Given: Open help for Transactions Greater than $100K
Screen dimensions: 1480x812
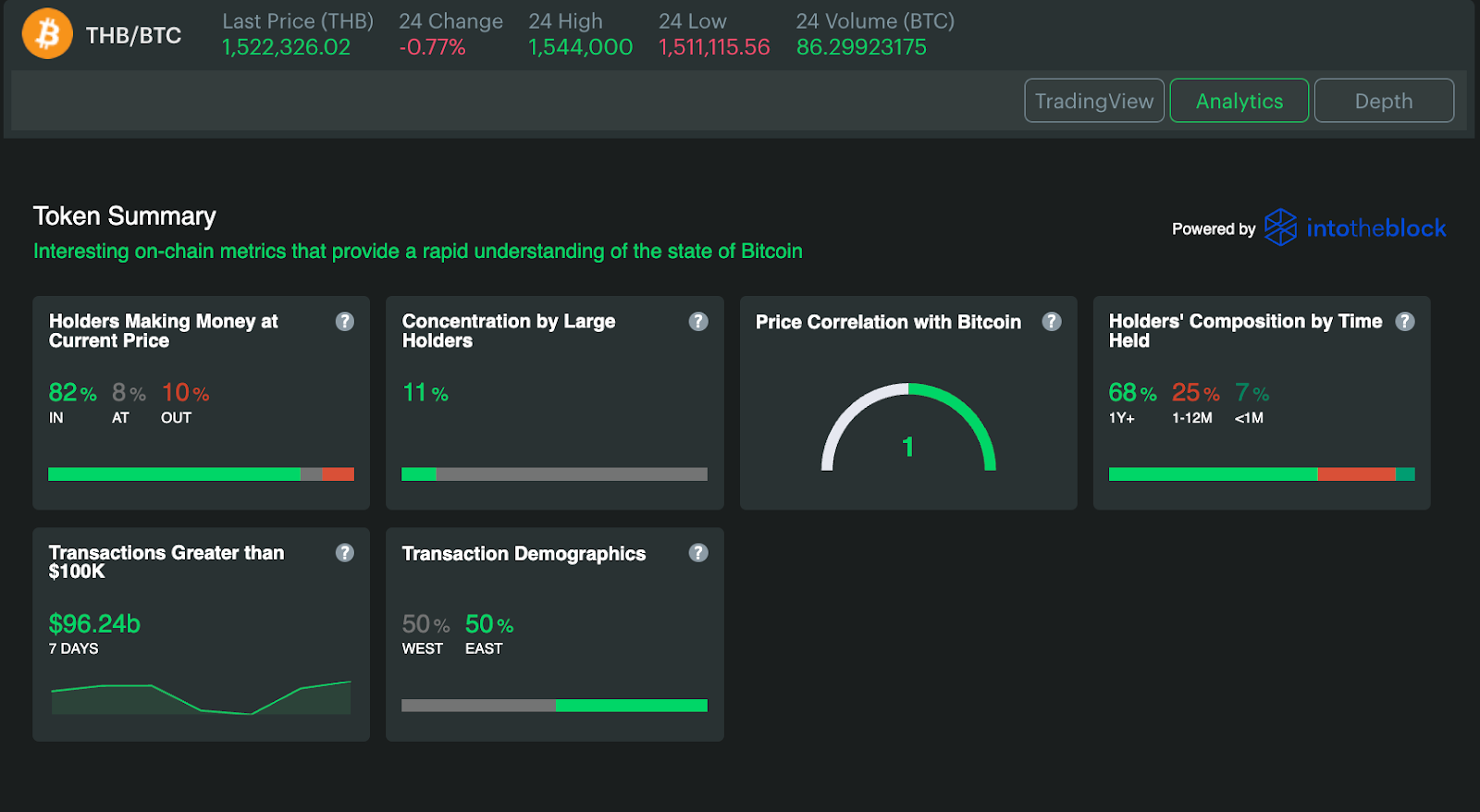Looking at the screenshot, I should click(345, 552).
